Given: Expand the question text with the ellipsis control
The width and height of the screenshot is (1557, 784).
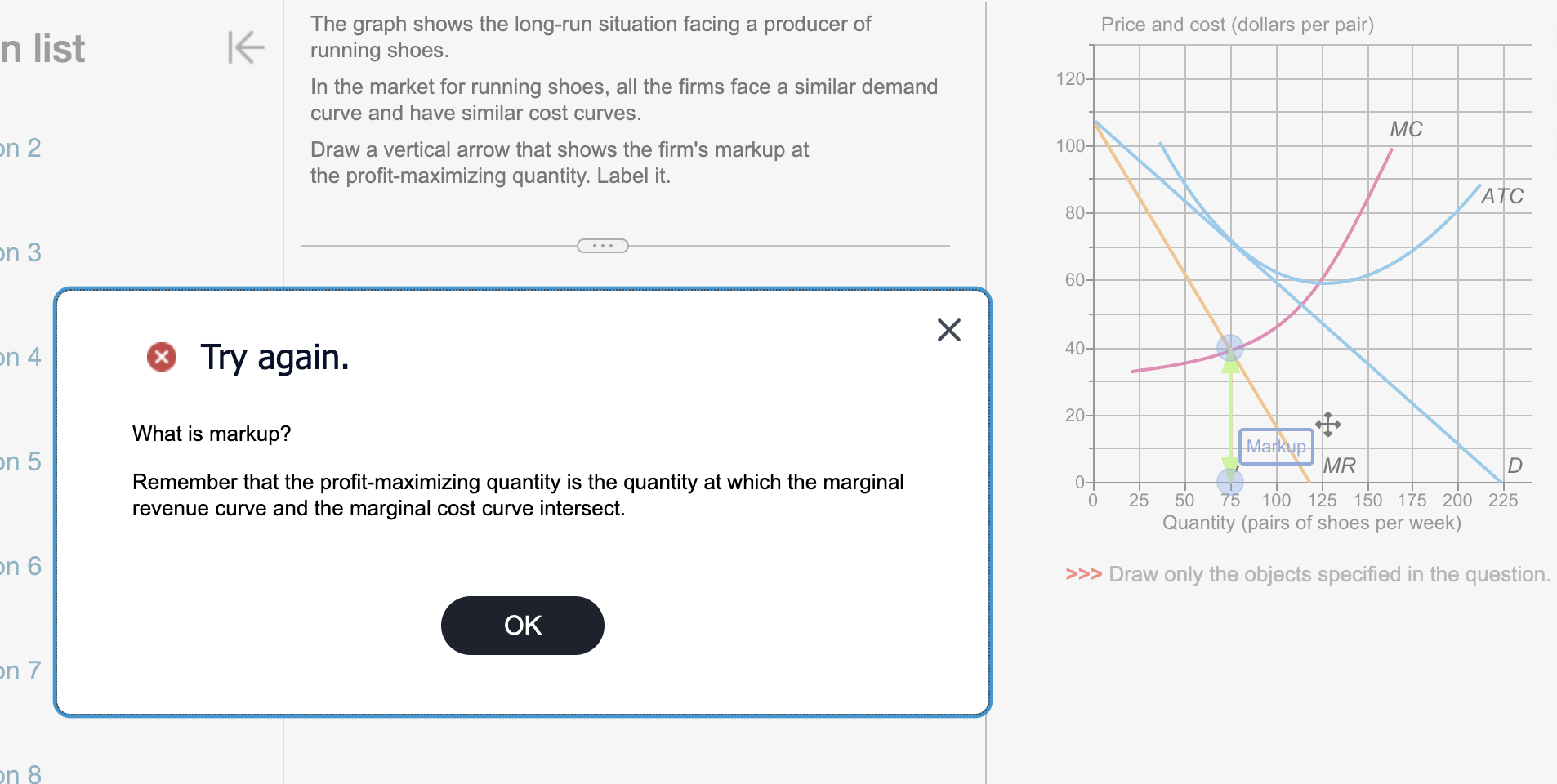Looking at the screenshot, I should tap(602, 244).
